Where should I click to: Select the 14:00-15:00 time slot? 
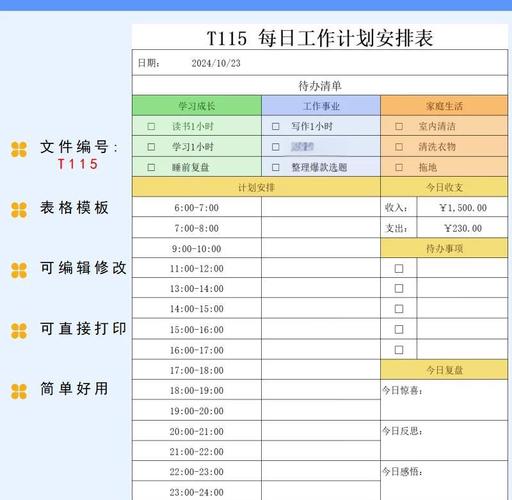tap(197, 309)
